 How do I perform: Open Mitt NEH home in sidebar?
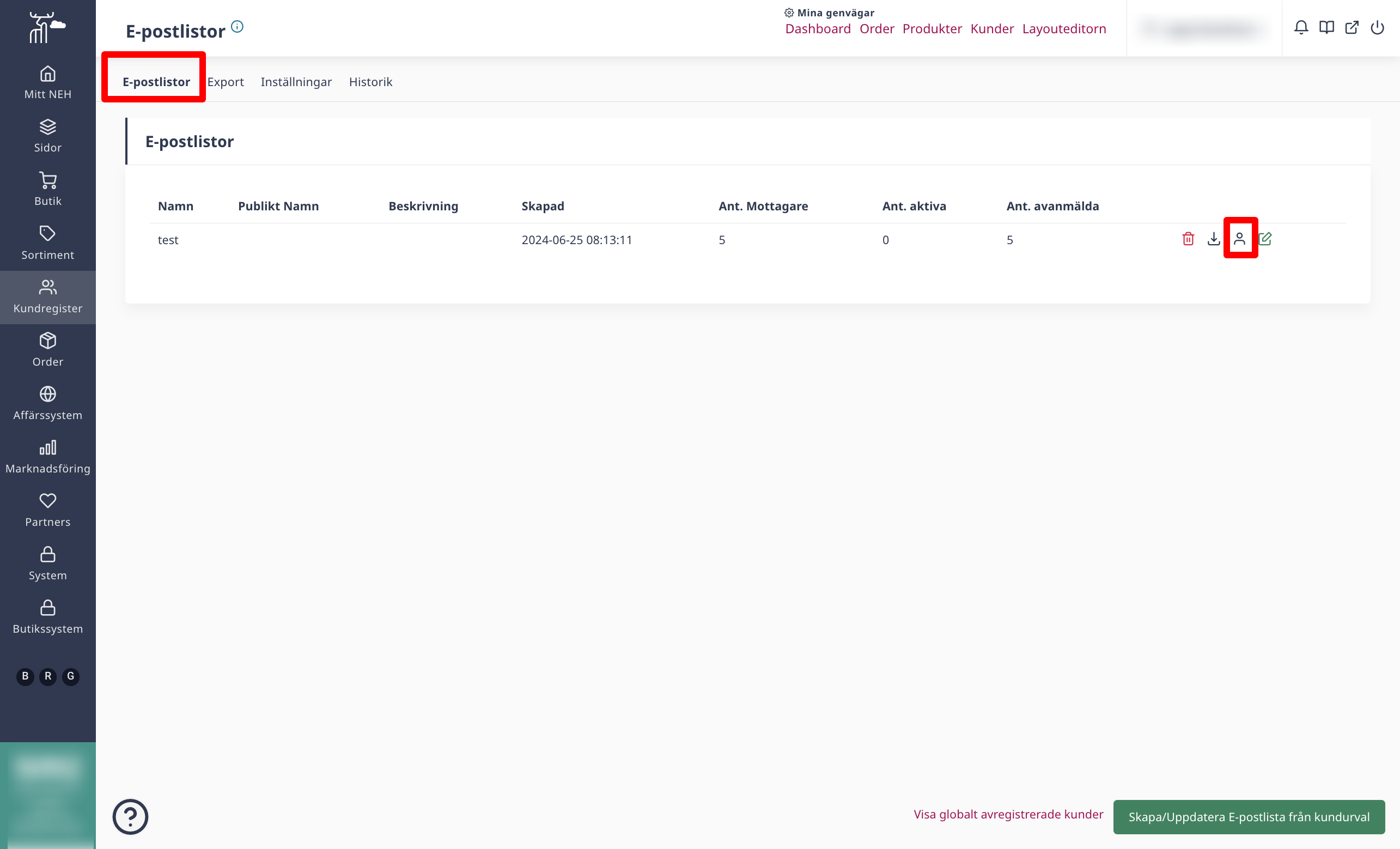point(48,83)
